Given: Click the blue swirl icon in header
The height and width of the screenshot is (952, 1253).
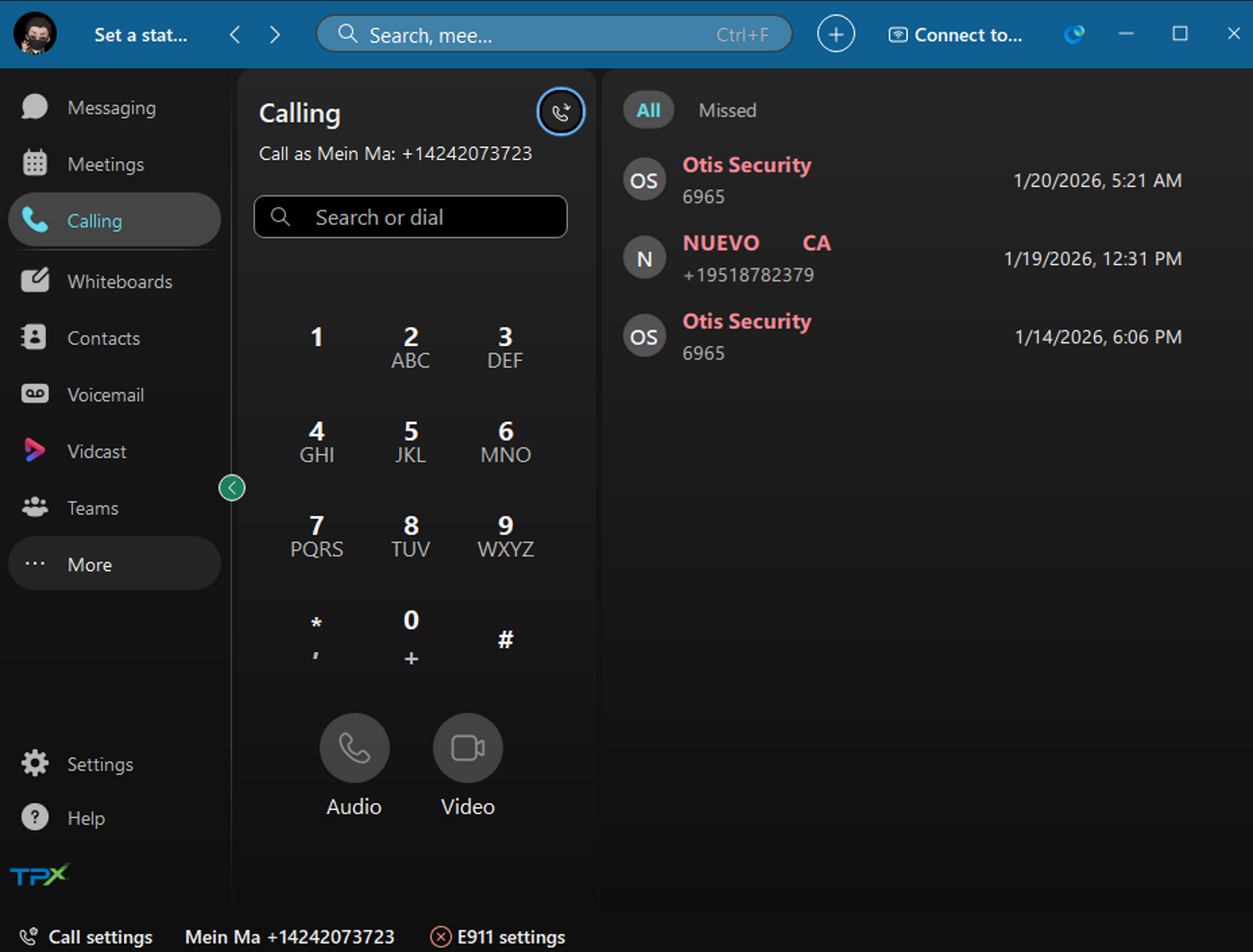Looking at the screenshot, I should pyautogui.click(x=1074, y=34).
